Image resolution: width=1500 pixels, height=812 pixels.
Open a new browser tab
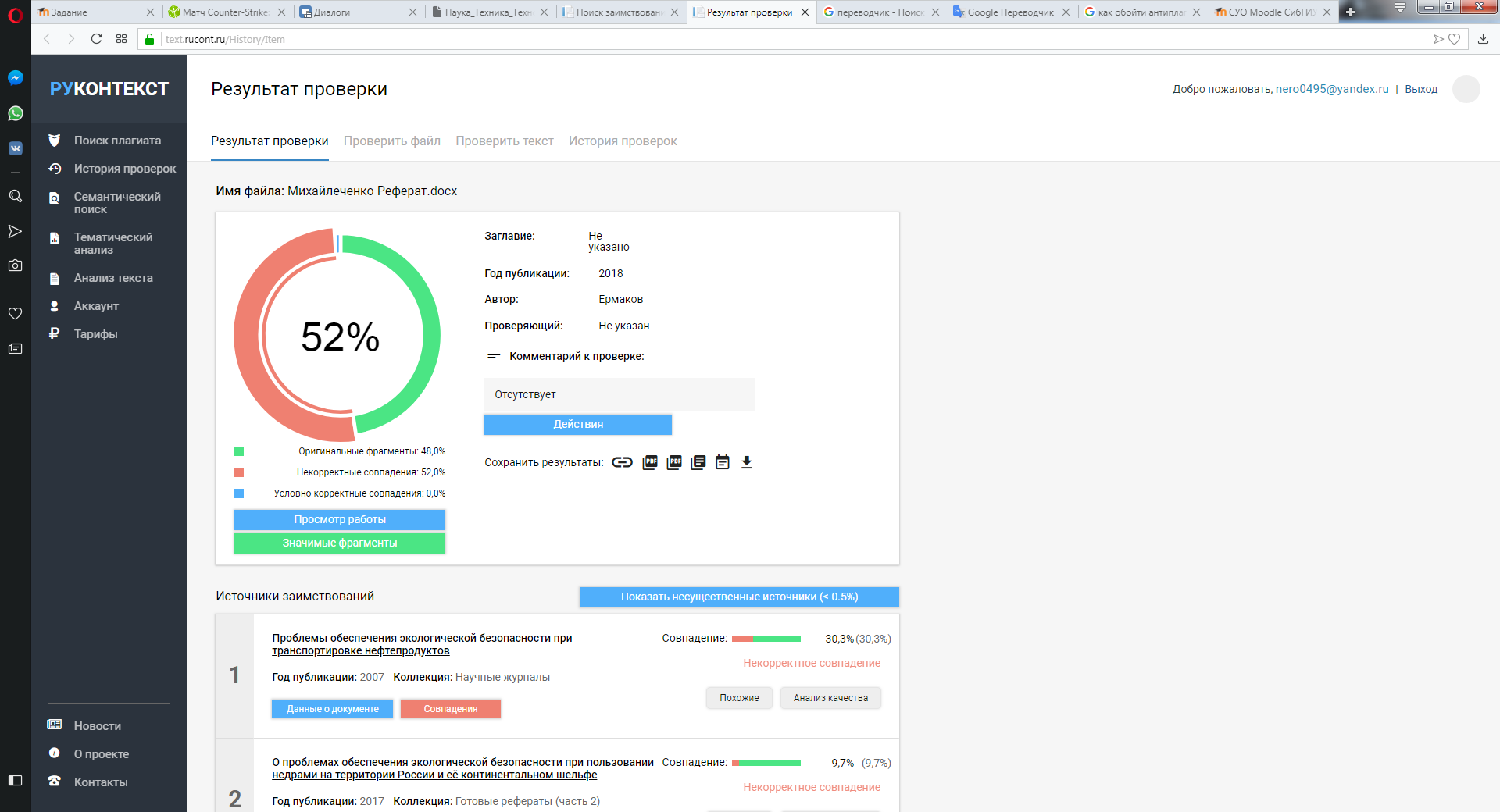pyautogui.click(x=1350, y=12)
